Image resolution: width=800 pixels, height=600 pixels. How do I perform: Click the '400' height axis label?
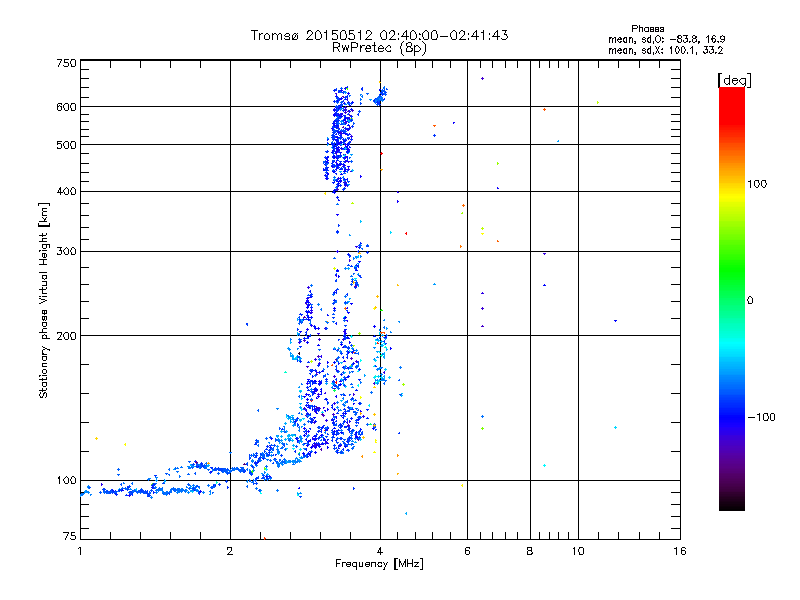66,191
